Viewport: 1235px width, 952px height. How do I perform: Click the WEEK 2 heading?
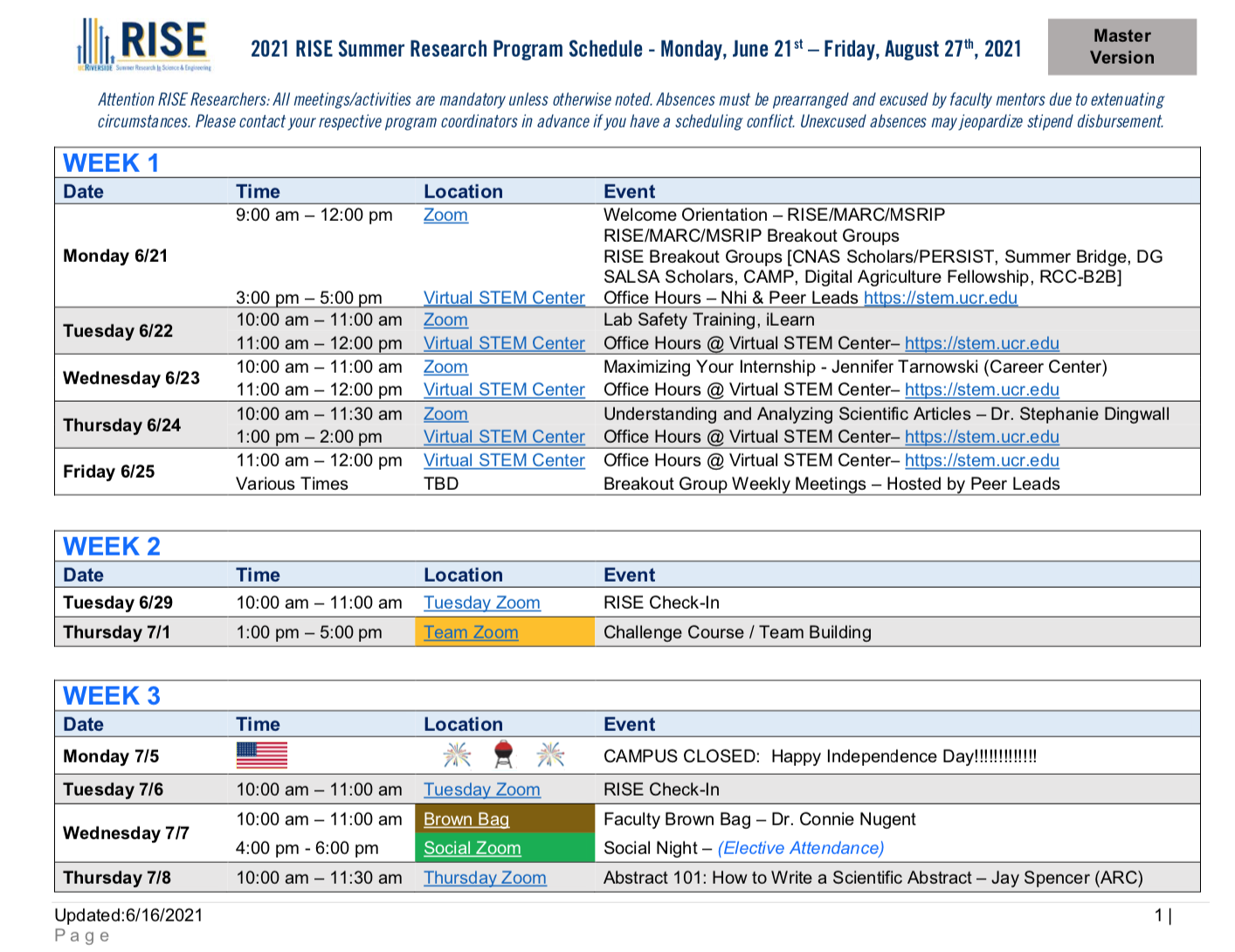112,547
